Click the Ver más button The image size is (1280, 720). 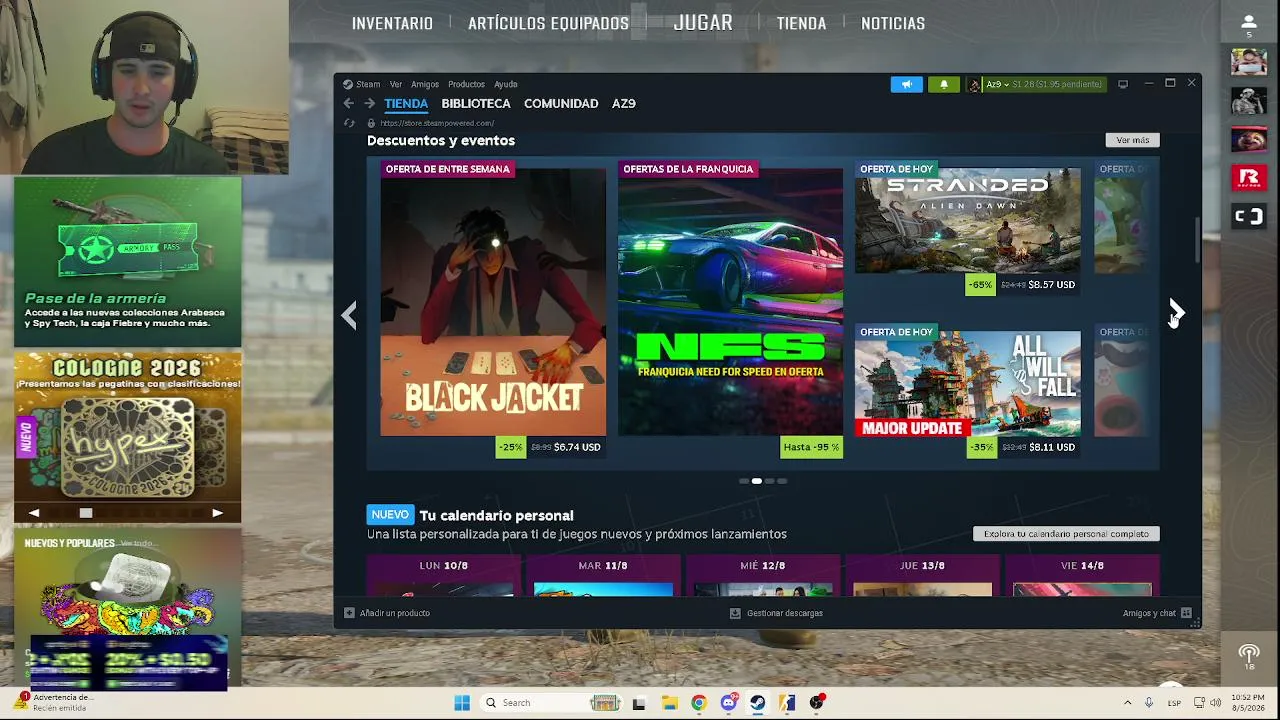point(1133,140)
